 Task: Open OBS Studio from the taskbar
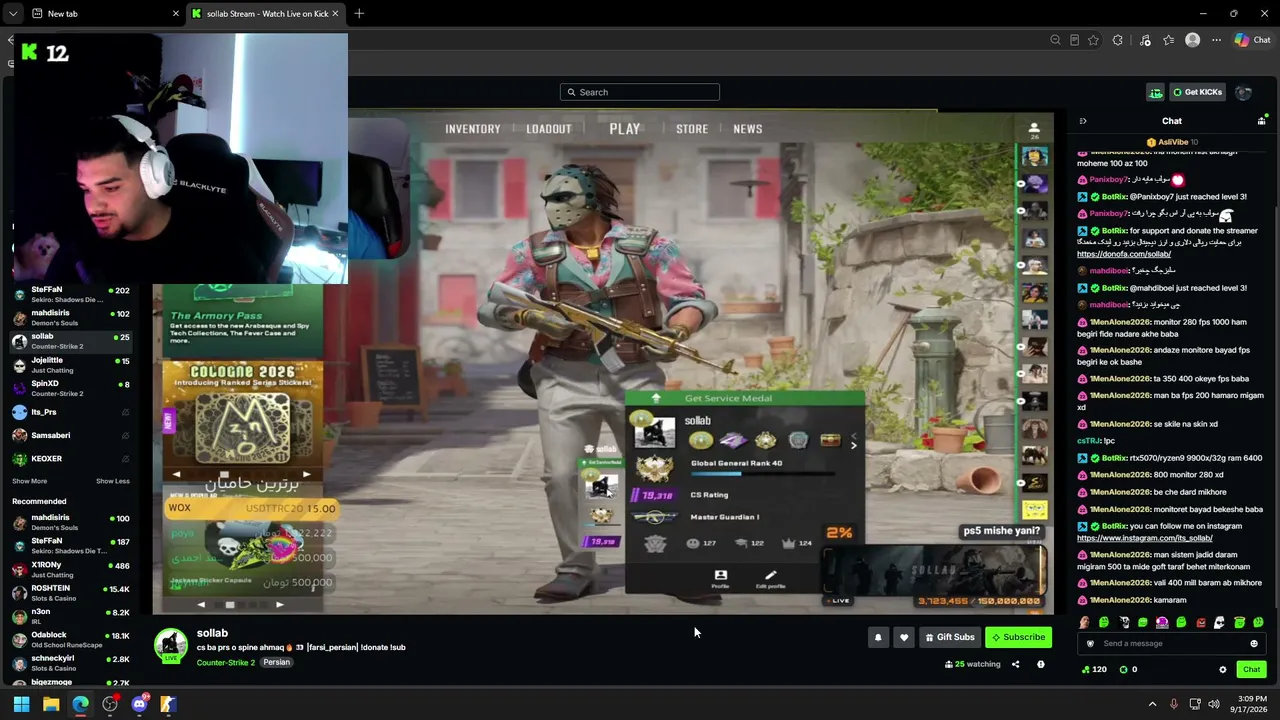pyautogui.click(x=110, y=704)
